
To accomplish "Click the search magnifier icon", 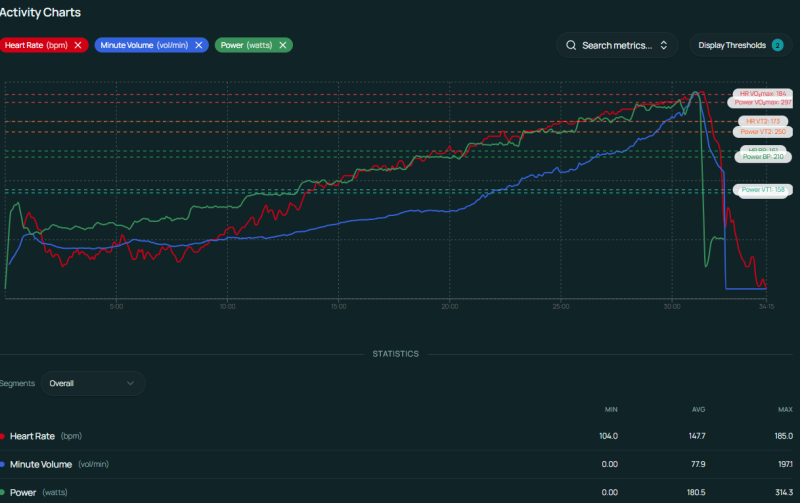I will 571,45.
